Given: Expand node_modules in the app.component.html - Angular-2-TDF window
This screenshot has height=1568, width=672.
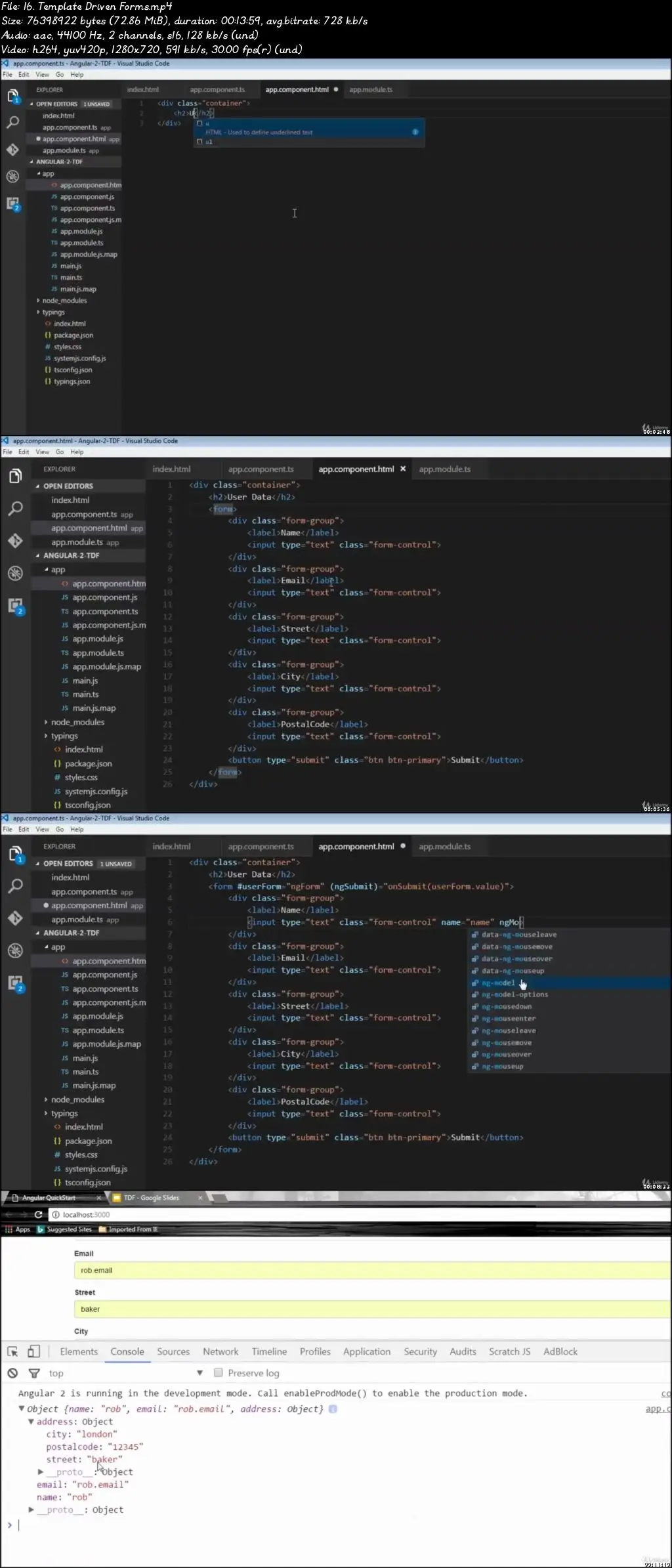Looking at the screenshot, I should pos(46,722).
